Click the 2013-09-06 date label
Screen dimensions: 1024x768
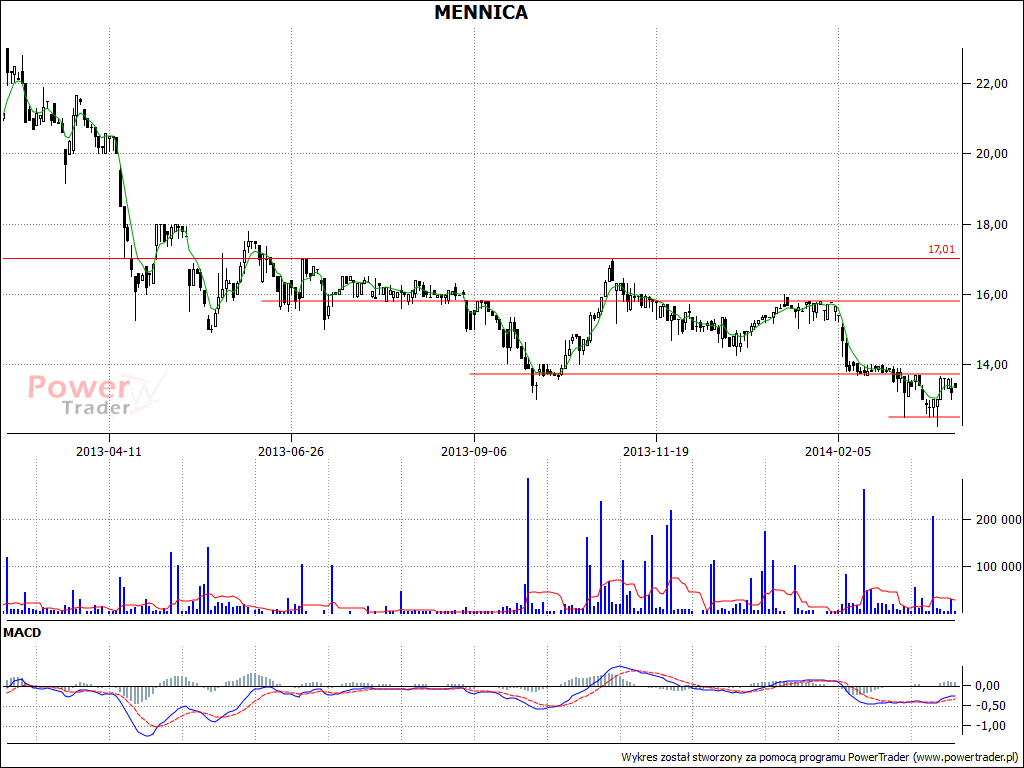(x=474, y=451)
